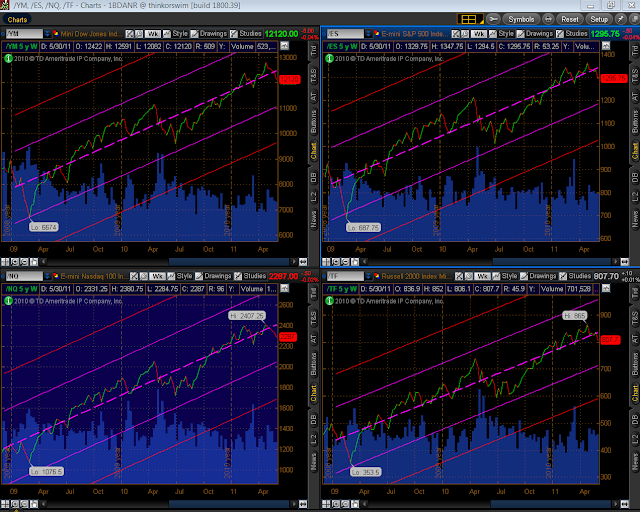Open the L2 side tab on /NQ chart
This screenshot has width=640, height=512.
[313, 439]
